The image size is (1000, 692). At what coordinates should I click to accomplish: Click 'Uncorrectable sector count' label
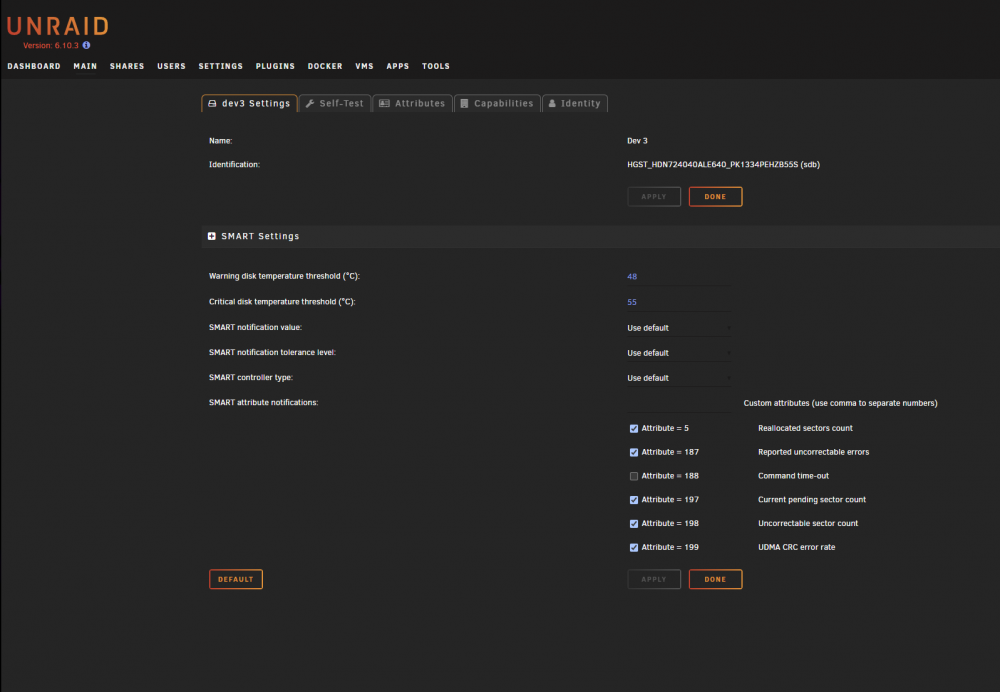[x=808, y=523]
